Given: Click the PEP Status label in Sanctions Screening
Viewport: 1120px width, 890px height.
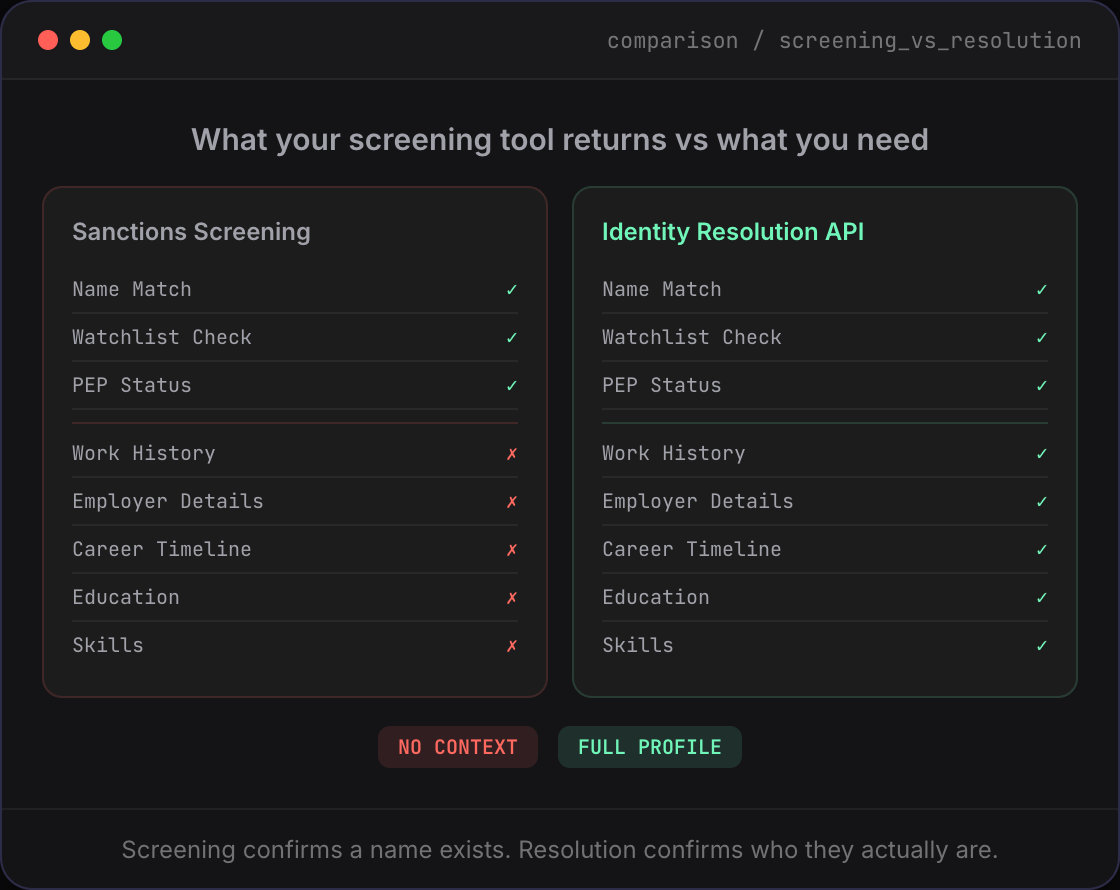Looking at the screenshot, I should pos(132,385).
